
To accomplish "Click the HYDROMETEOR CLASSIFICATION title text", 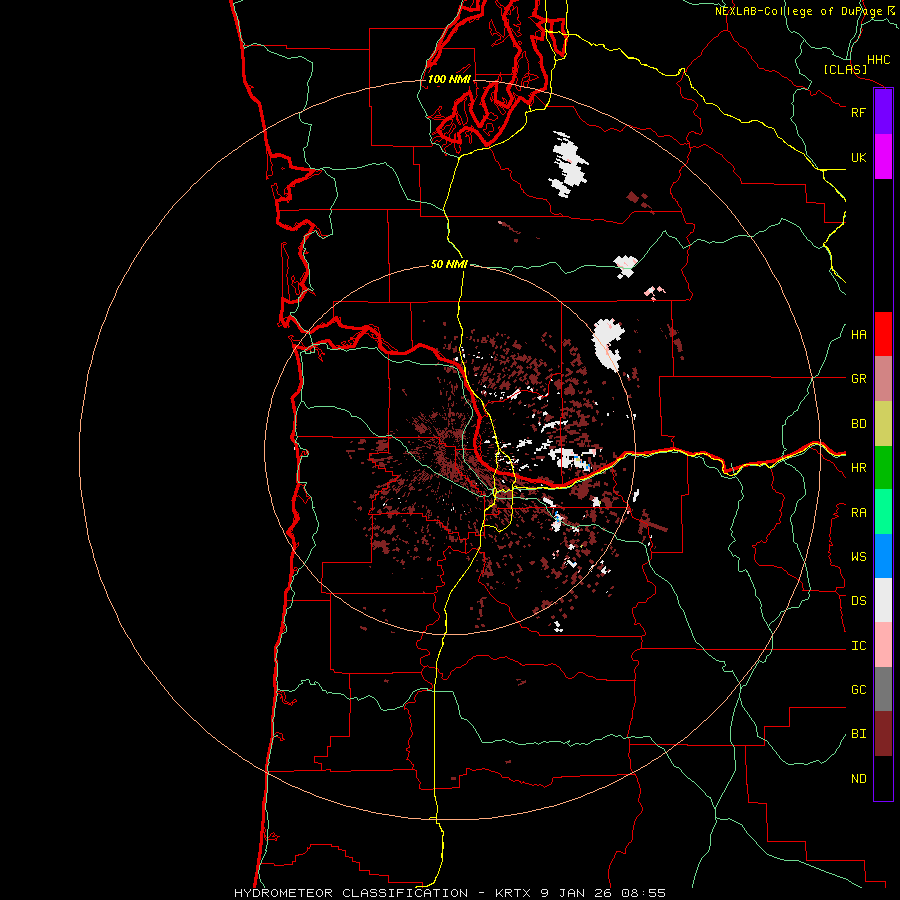I will (351, 893).
